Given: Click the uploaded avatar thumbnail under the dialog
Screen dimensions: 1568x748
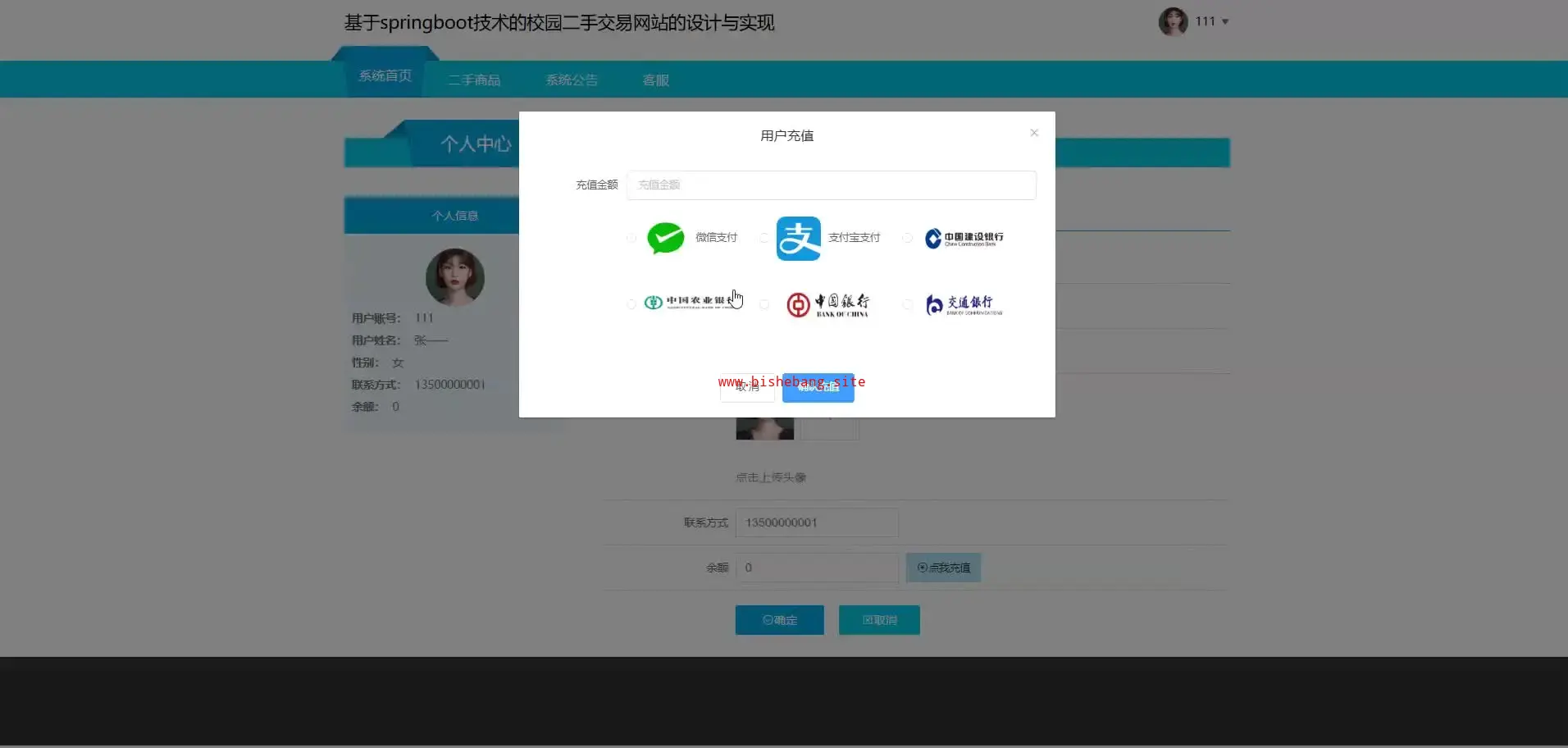Looking at the screenshot, I should point(764,428).
